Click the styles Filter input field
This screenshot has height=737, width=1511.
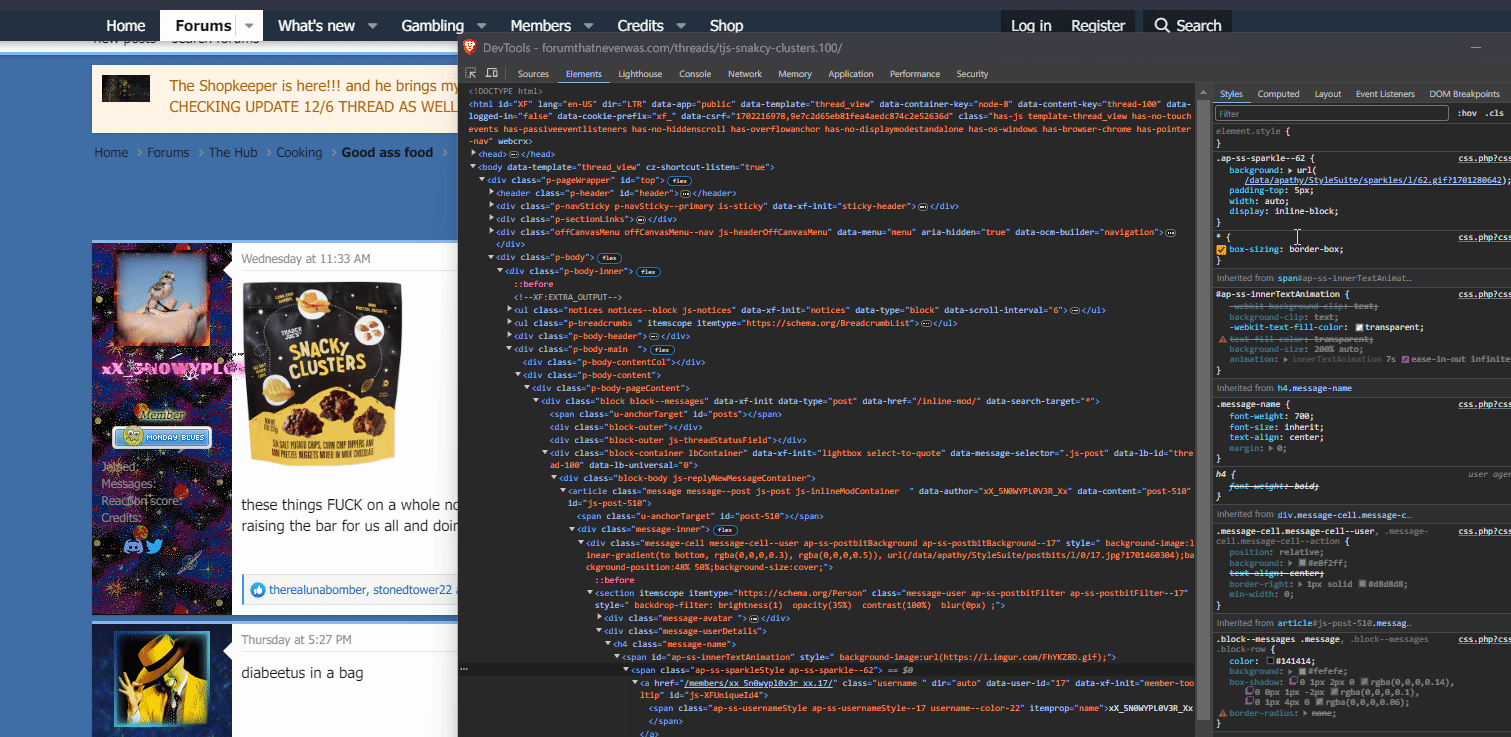pyautogui.click(x=1330, y=114)
